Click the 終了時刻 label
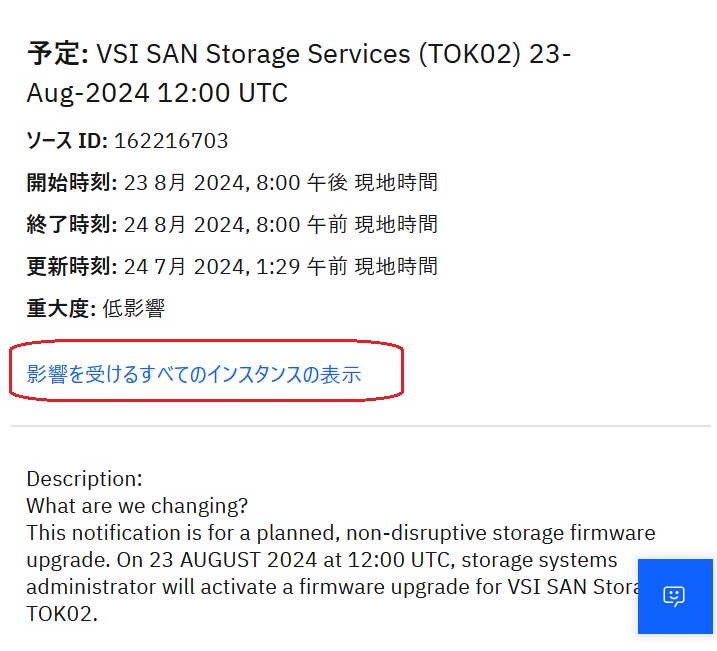Screen dimensions: 717x651 tap(72, 224)
